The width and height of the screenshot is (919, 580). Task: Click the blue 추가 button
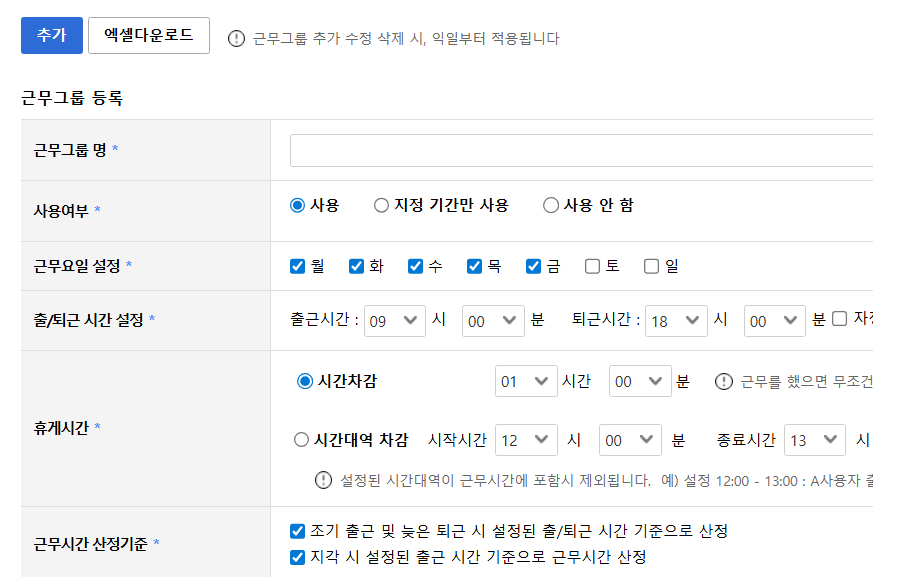(51, 35)
